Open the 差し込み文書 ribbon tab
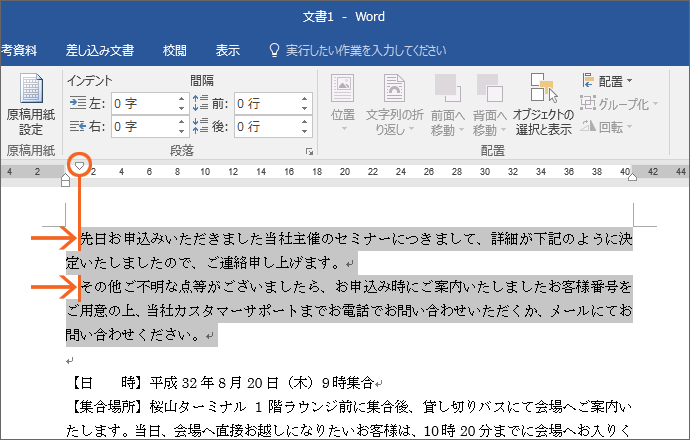690x440 pixels. click(x=100, y=50)
